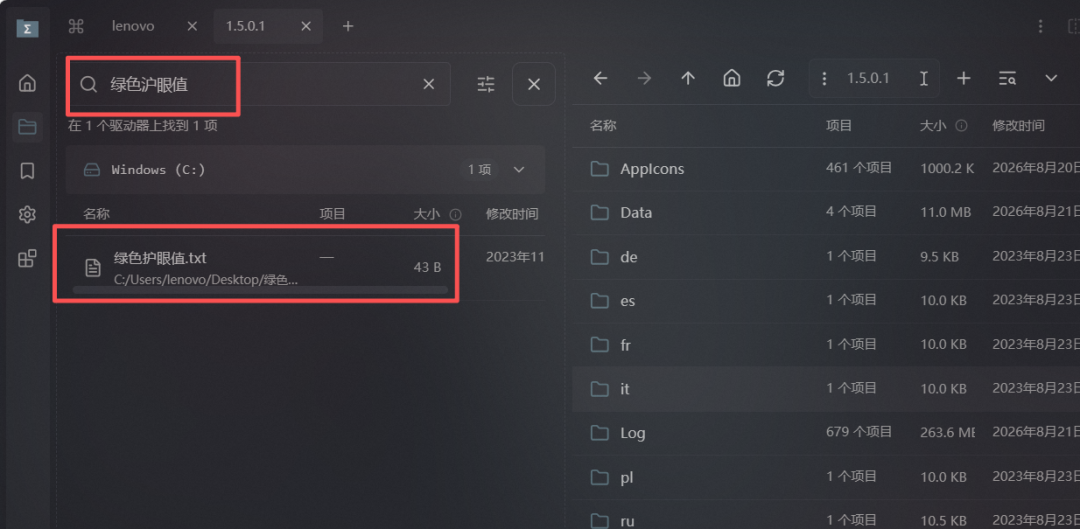The height and width of the screenshot is (529, 1080).
Task: Close the 1.5.0.1 tab
Action: point(306,26)
